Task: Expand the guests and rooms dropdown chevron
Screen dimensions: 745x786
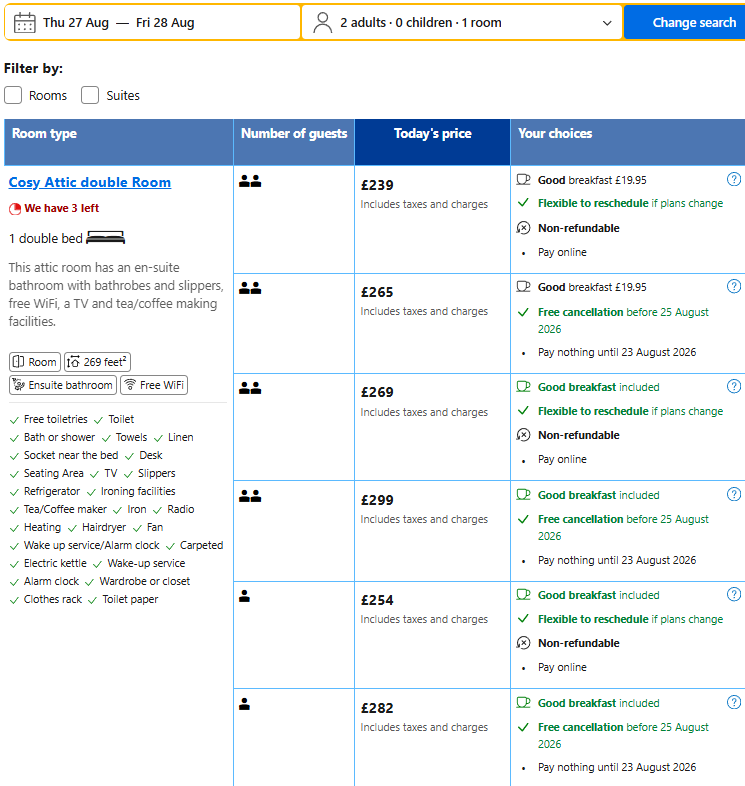Action: tap(607, 23)
